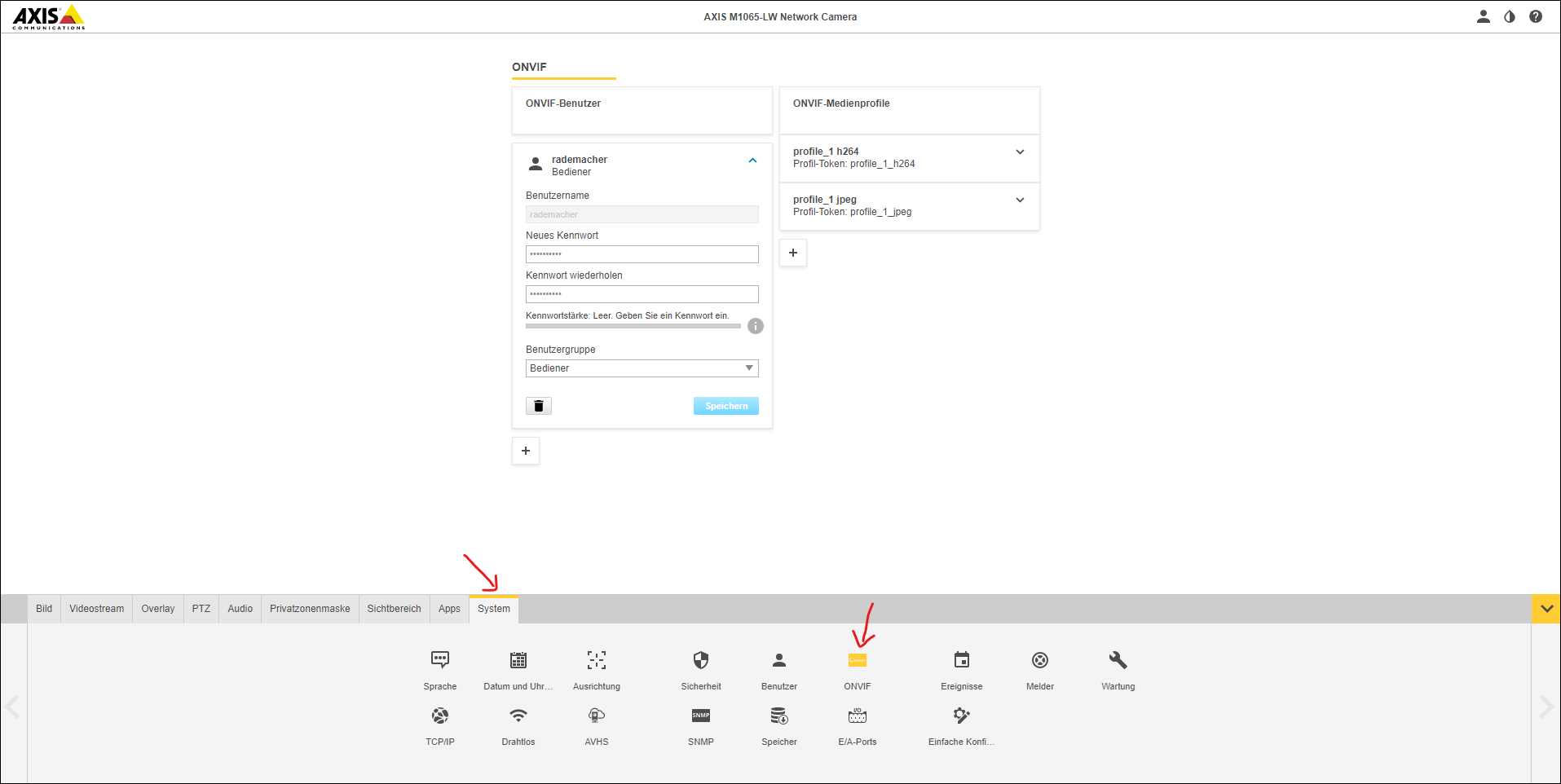Delete user rademacher with trash icon
The width and height of the screenshot is (1561, 784).
[539, 406]
